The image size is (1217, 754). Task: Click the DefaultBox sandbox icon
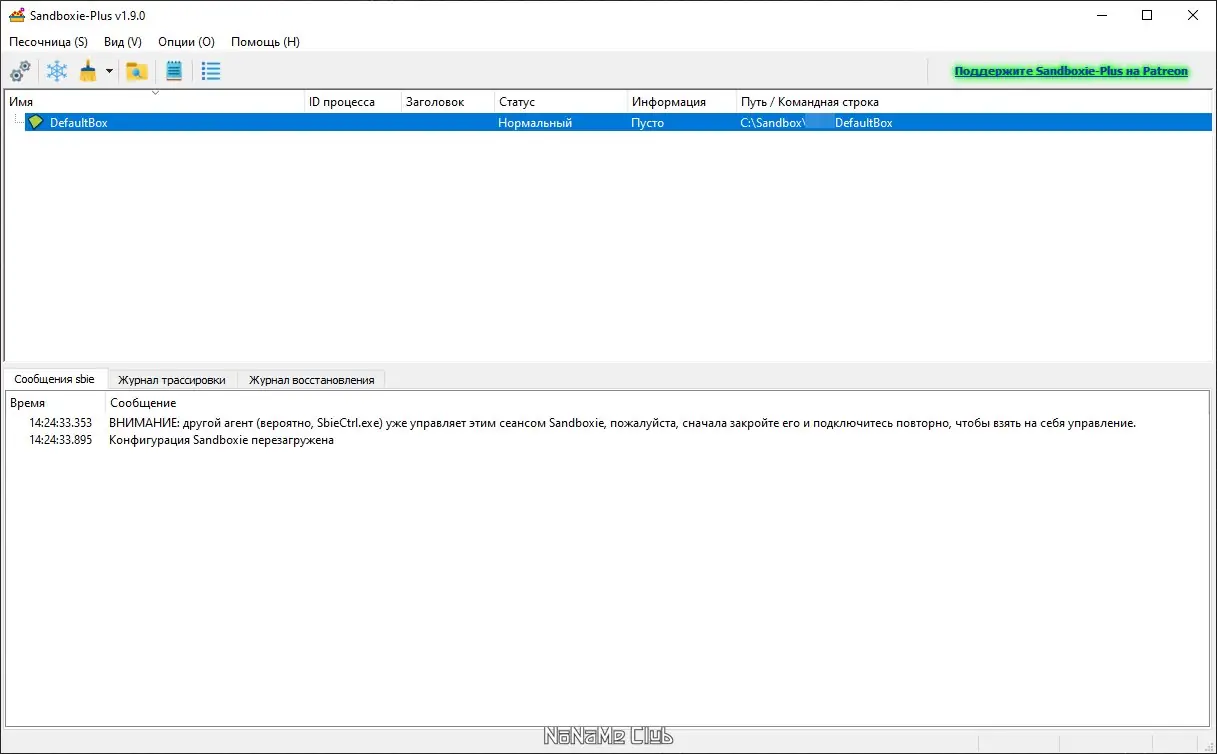(36, 122)
